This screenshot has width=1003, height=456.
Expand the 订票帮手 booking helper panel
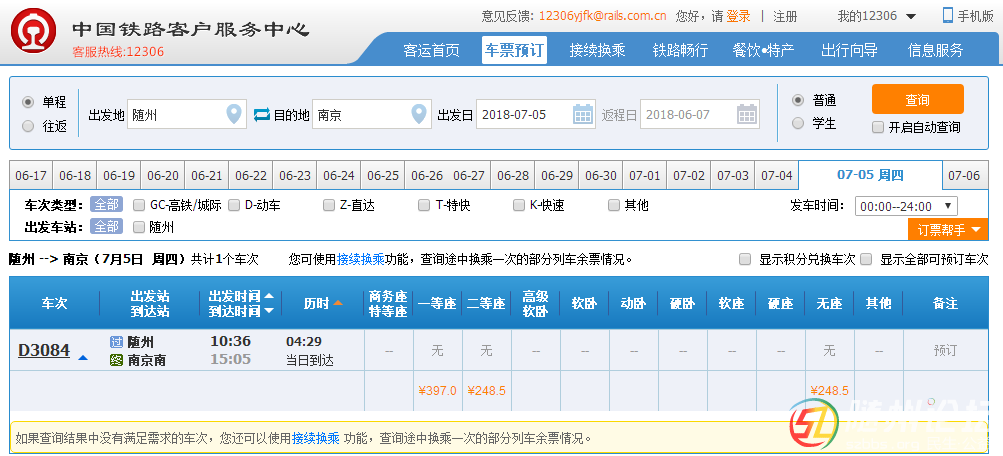tap(946, 230)
